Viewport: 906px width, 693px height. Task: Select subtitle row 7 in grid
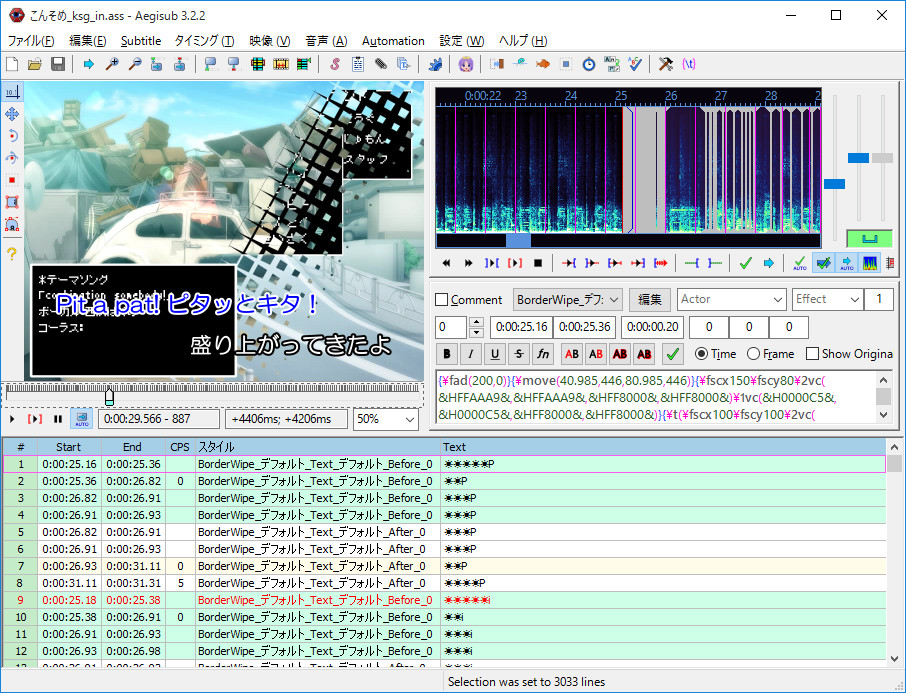coord(444,566)
